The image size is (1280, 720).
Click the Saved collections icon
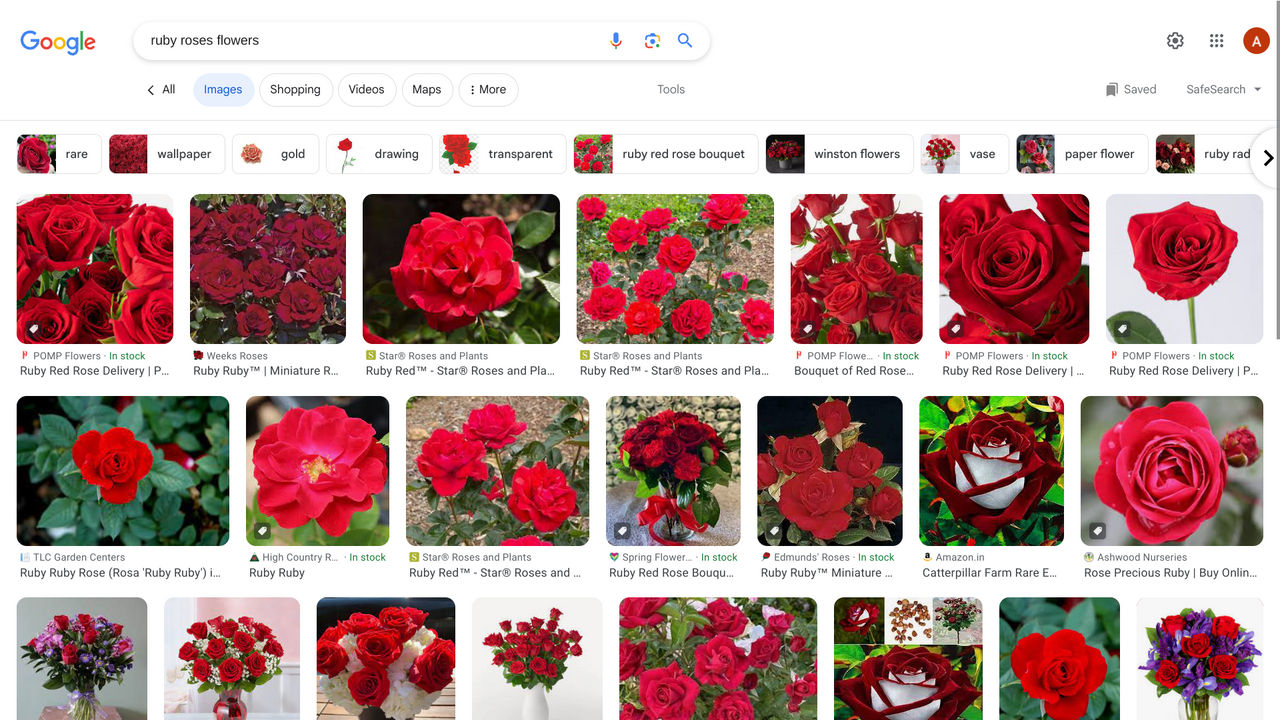pos(1112,89)
